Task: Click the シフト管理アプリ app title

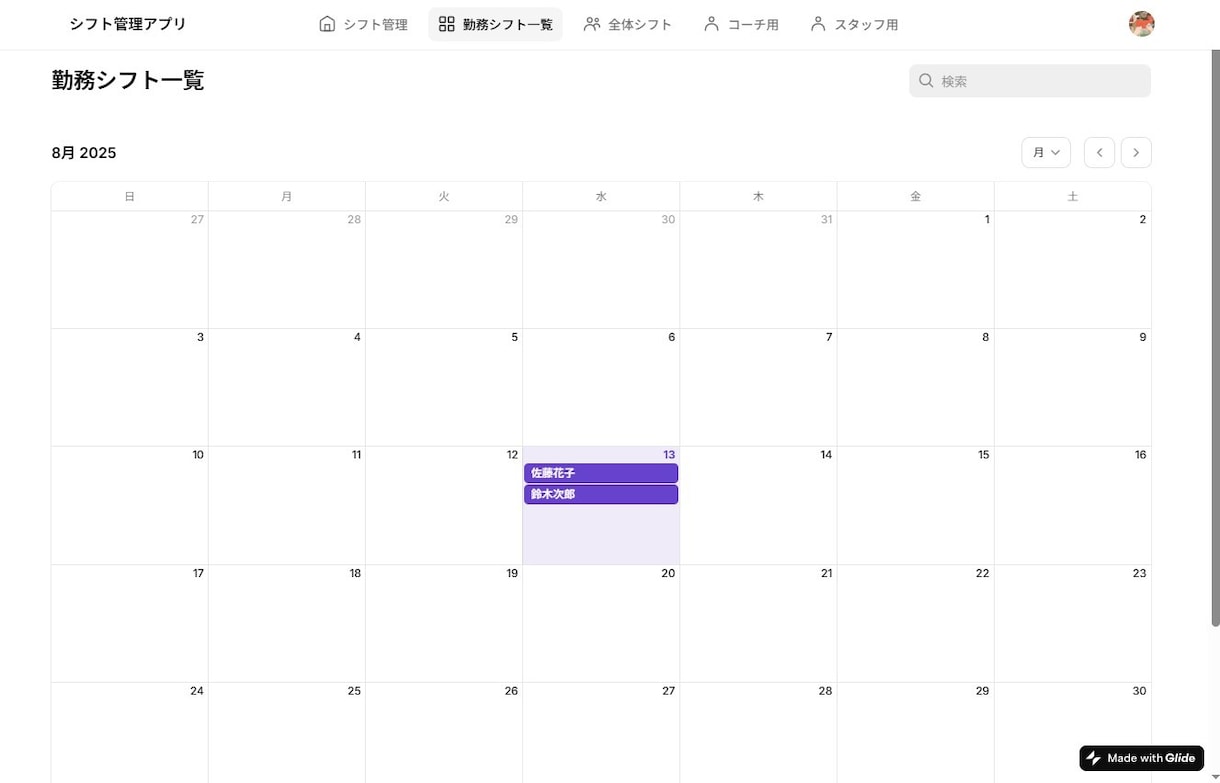Action: click(x=128, y=24)
